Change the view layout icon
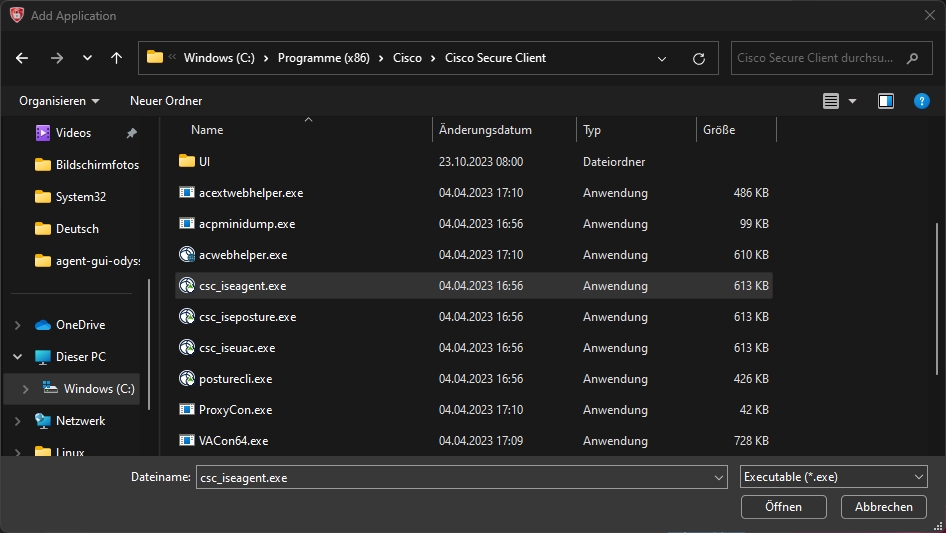The image size is (946, 533). 831,101
